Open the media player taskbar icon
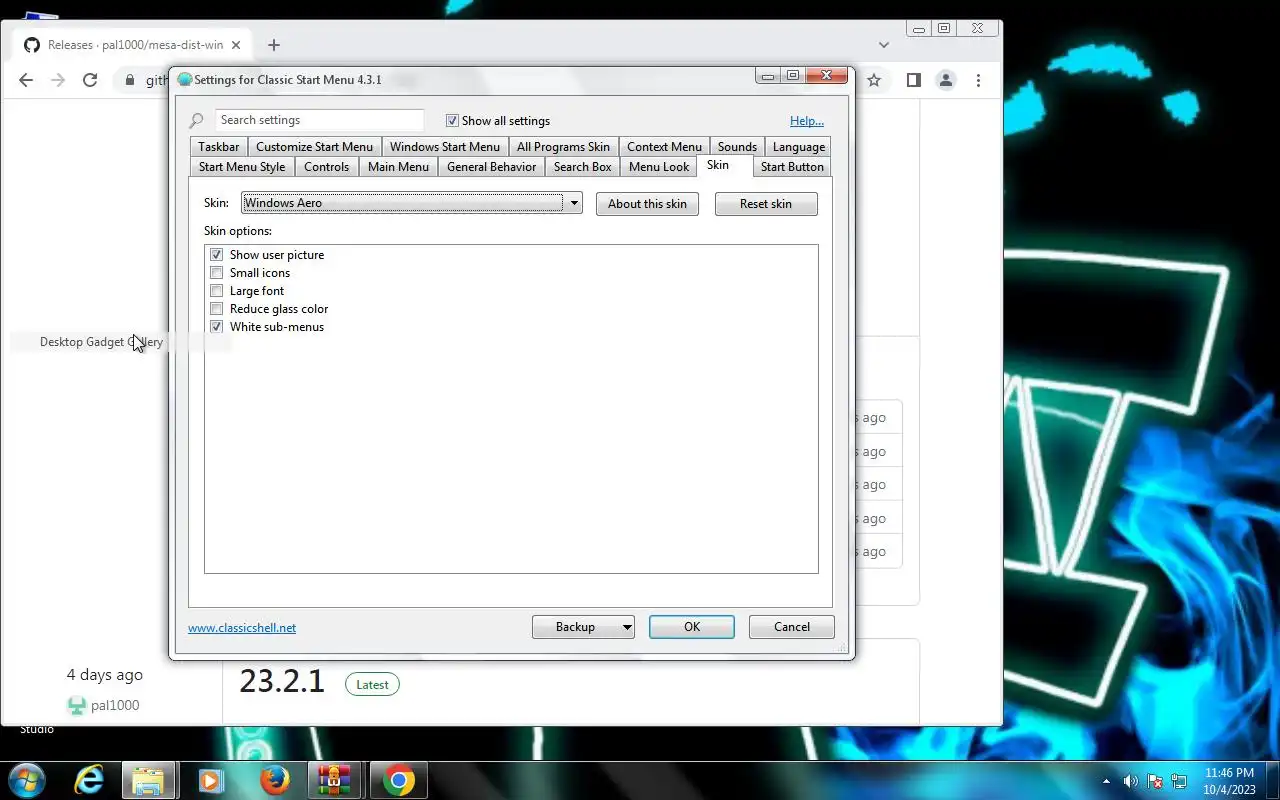This screenshot has width=1280, height=800. point(211,780)
